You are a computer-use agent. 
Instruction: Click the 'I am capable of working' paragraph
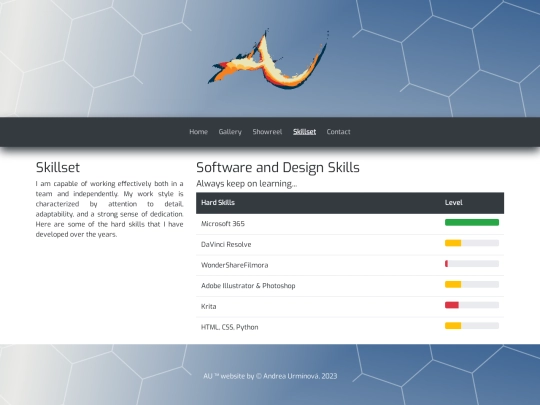pyautogui.click(x=110, y=209)
